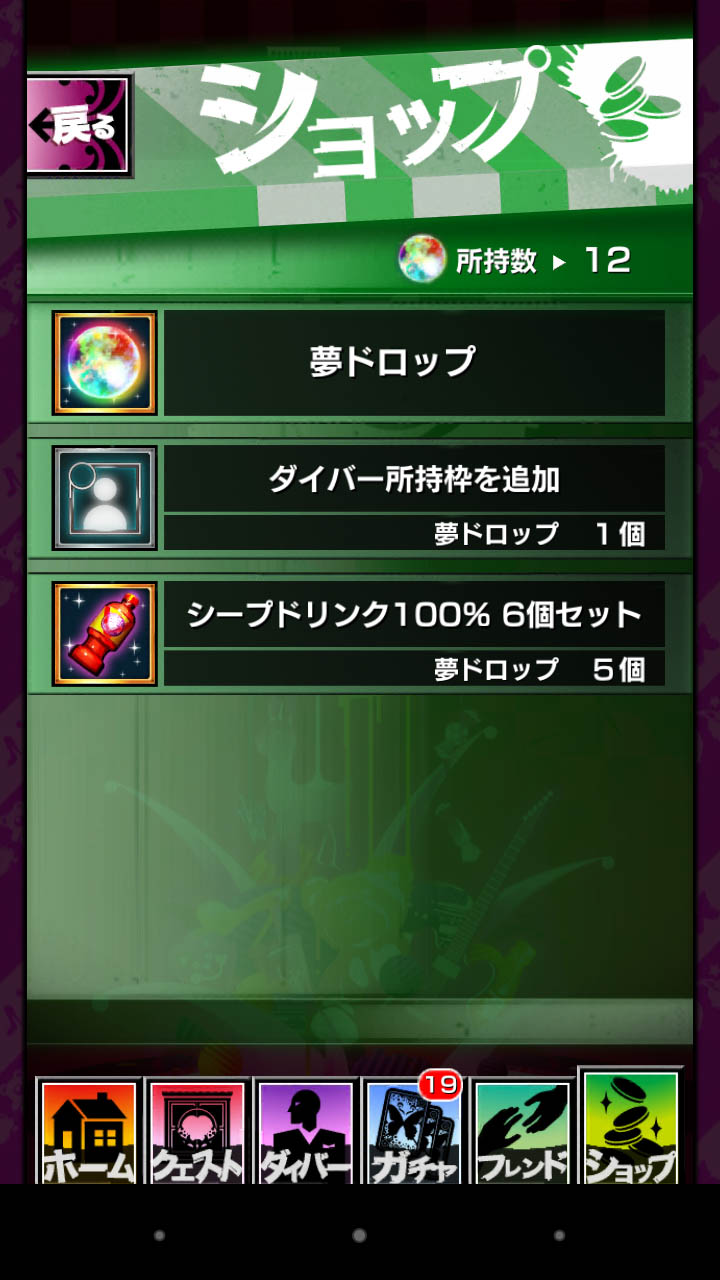Go to the クエスト tab

click(197, 1132)
